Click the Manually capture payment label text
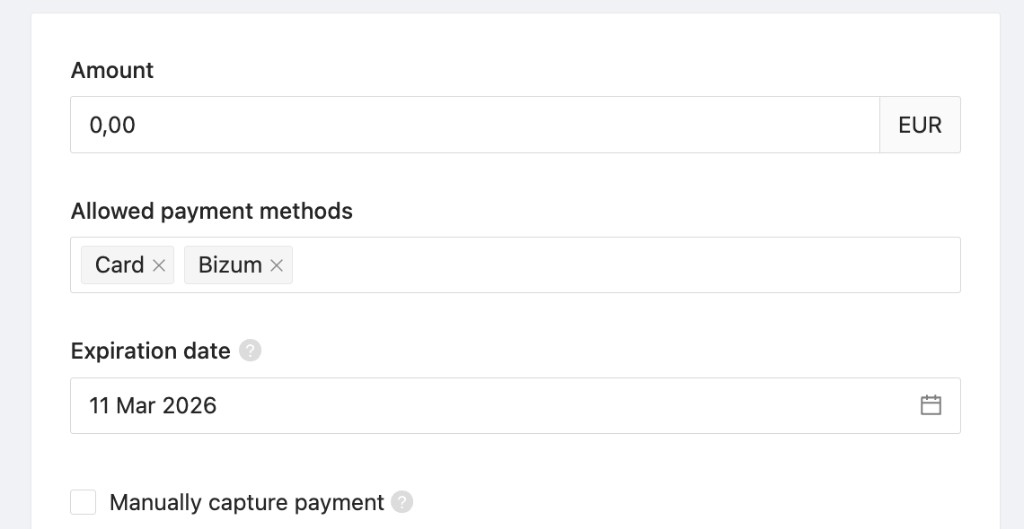The height and width of the screenshot is (529, 1024). pyautogui.click(x=246, y=502)
